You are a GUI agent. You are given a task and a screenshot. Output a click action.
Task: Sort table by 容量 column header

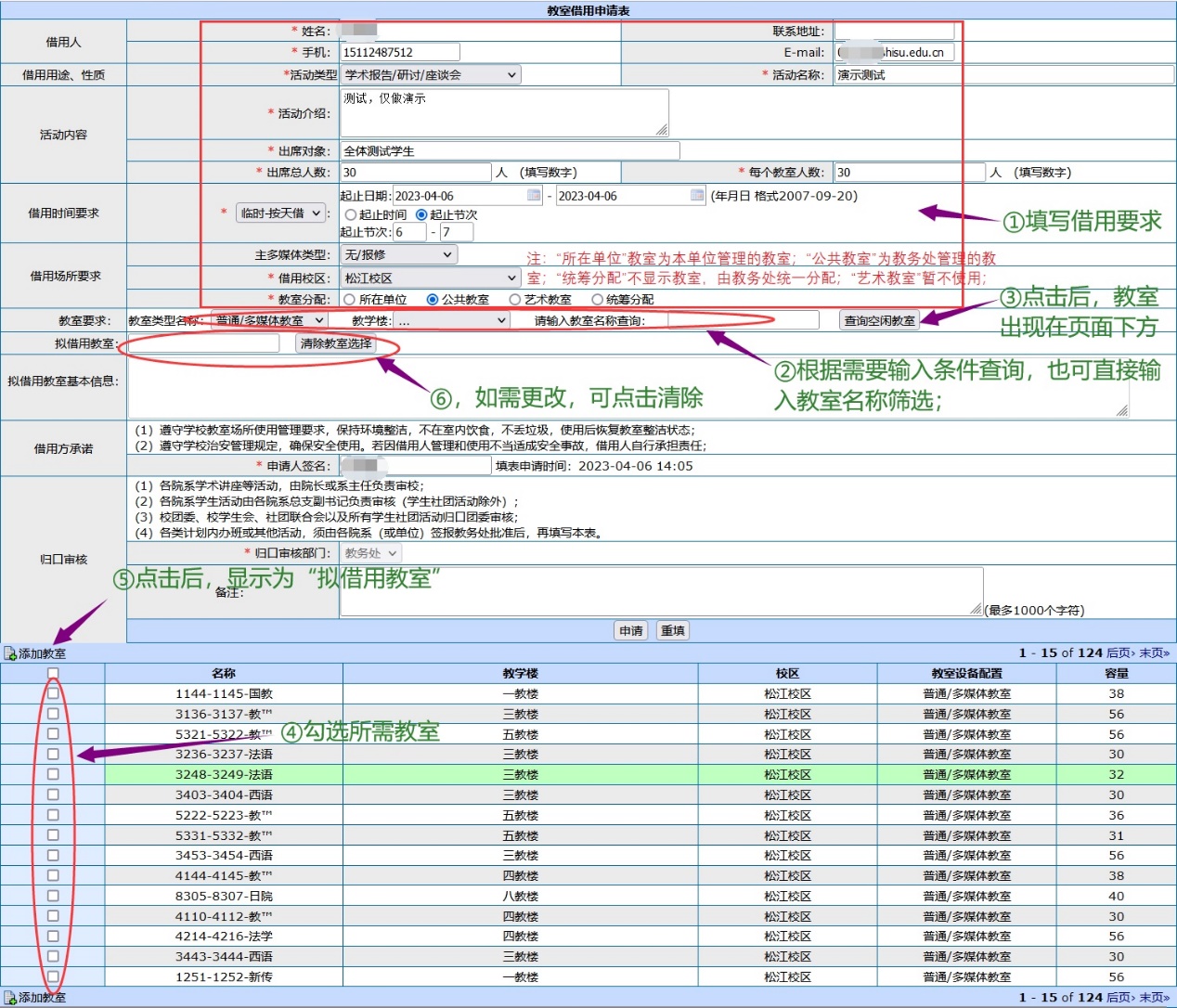[x=1116, y=673]
